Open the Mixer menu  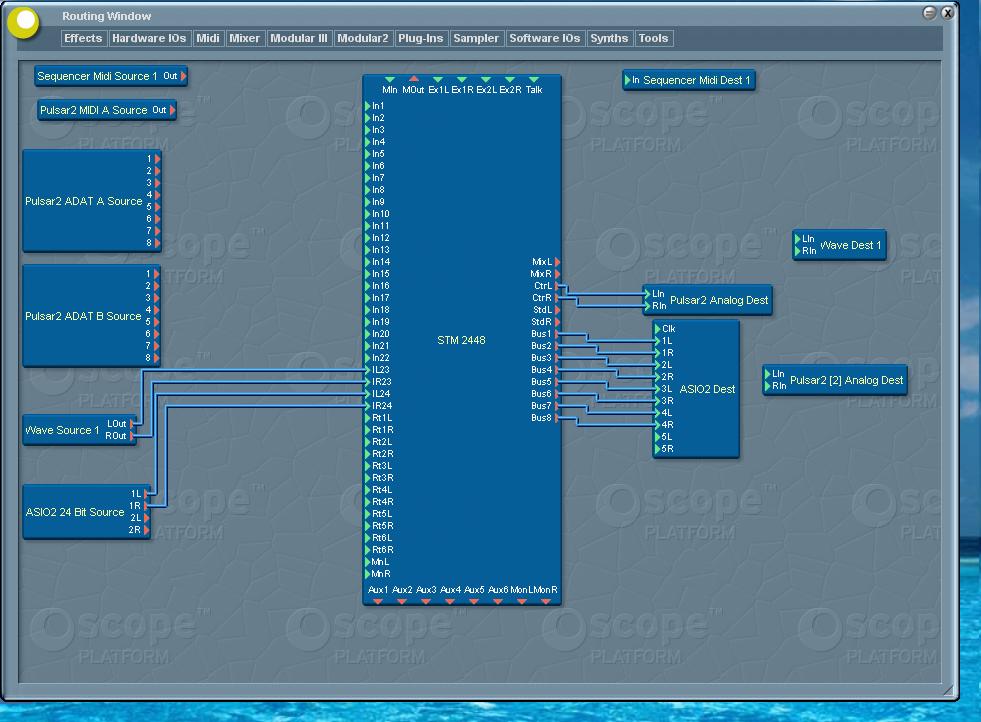245,38
